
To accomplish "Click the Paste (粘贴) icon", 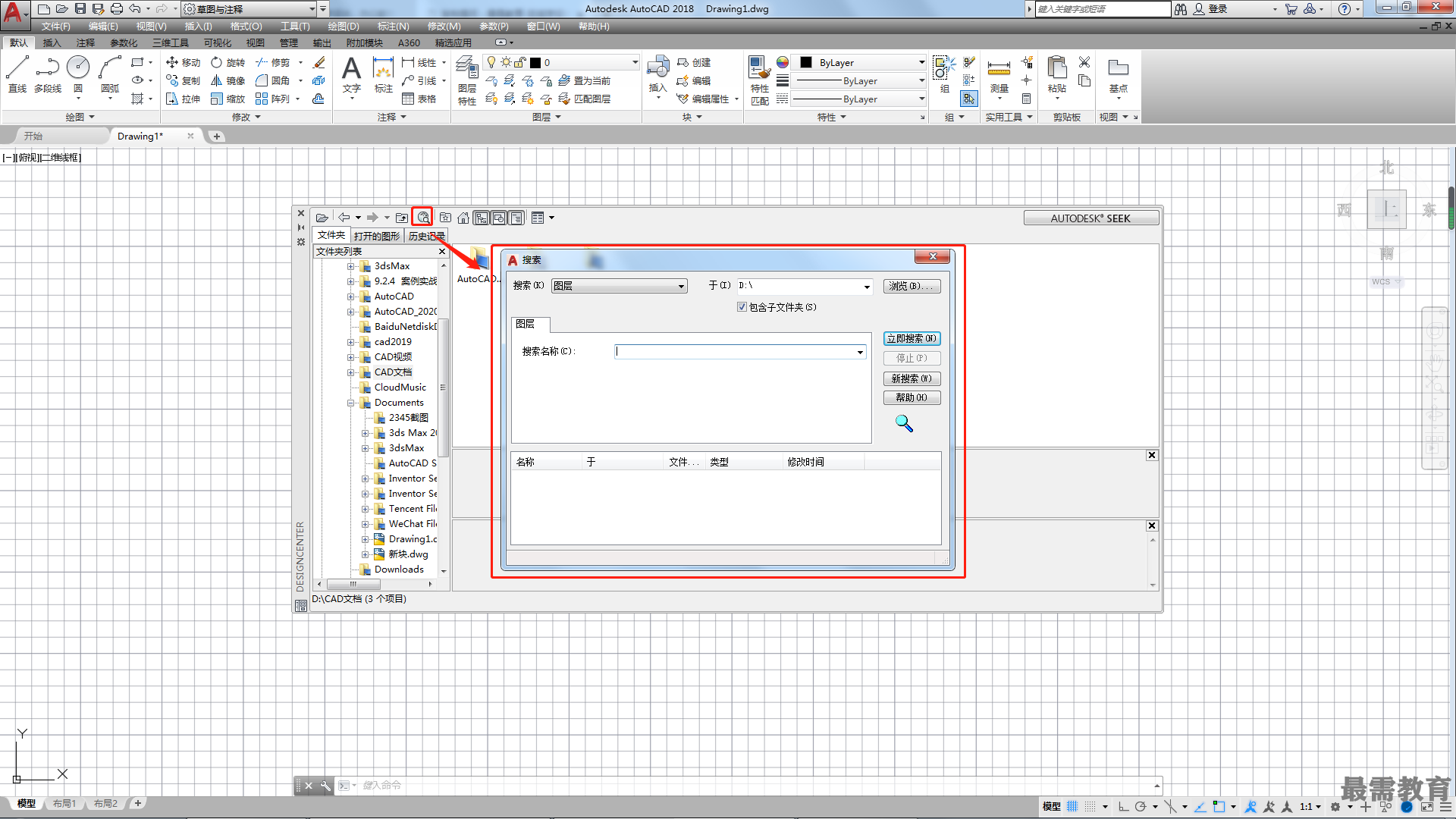I will (x=1056, y=74).
